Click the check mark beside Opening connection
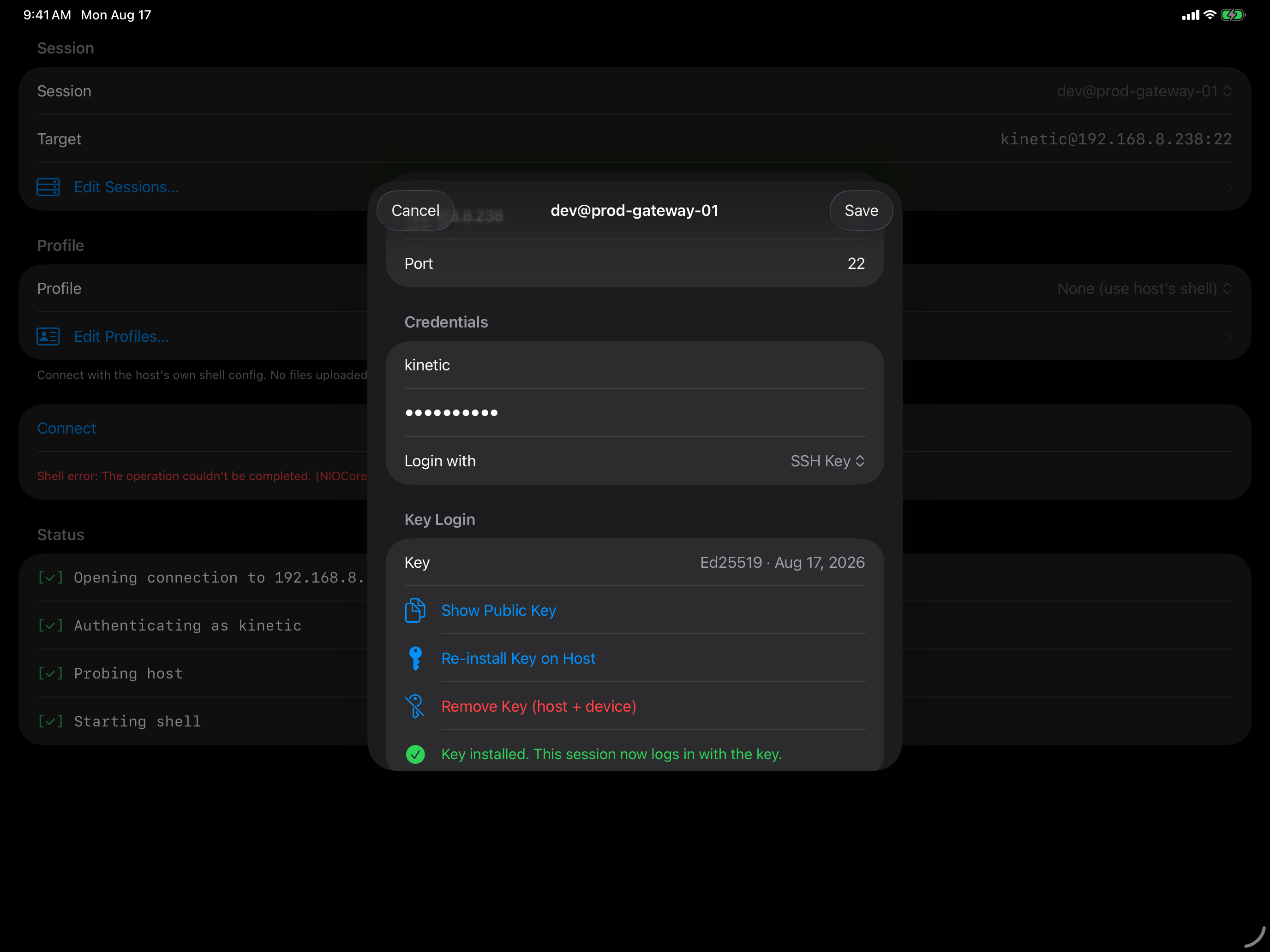1270x952 pixels. click(50, 578)
